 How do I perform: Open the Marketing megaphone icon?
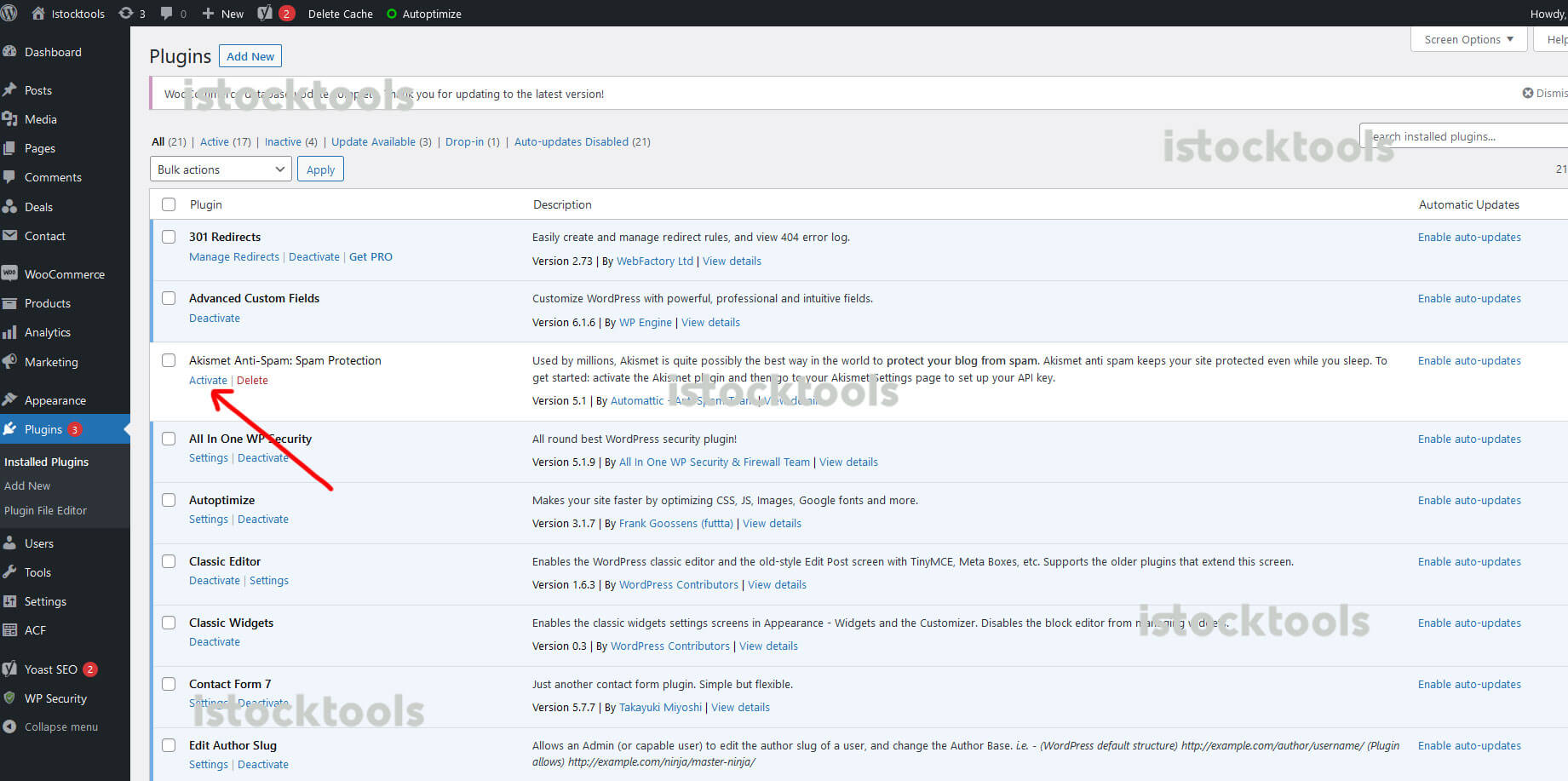click(x=9, y=362)
